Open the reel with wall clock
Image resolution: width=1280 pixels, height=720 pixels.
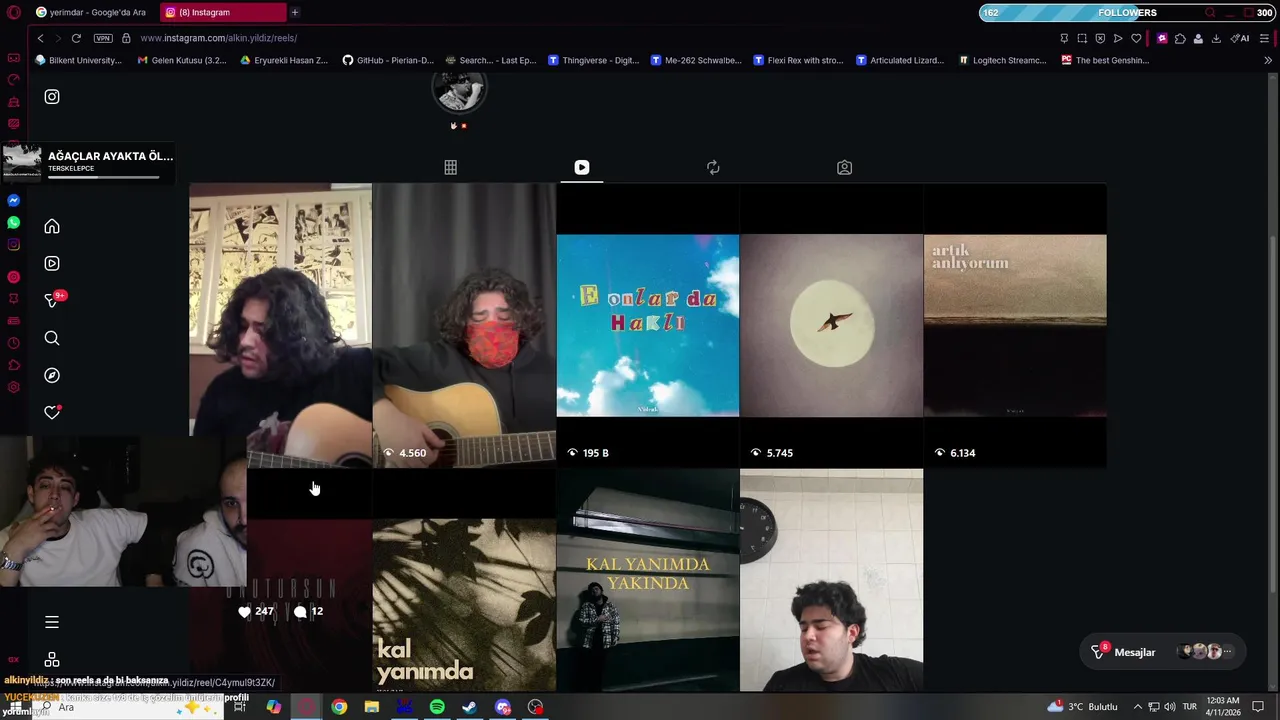click(831, 580)
